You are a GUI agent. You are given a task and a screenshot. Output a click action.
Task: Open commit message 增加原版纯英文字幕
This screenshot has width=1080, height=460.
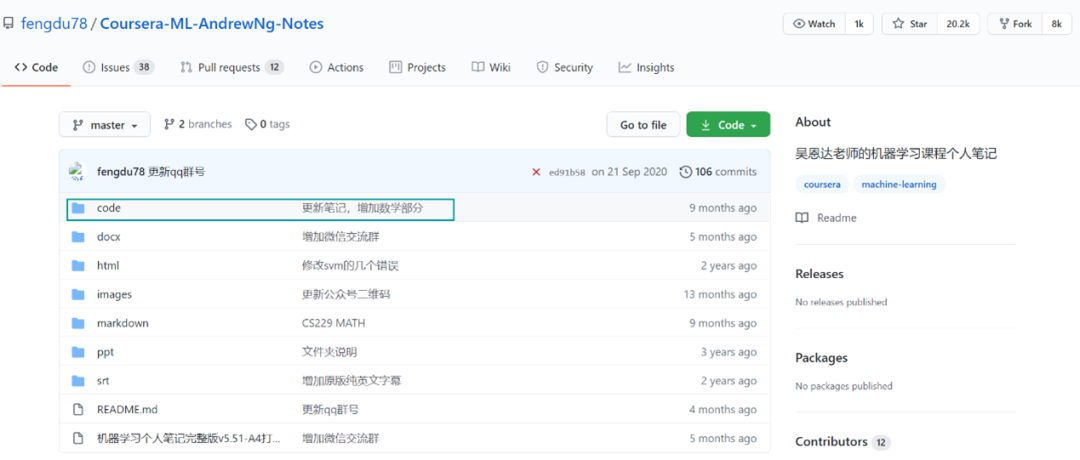pos(353,381)
